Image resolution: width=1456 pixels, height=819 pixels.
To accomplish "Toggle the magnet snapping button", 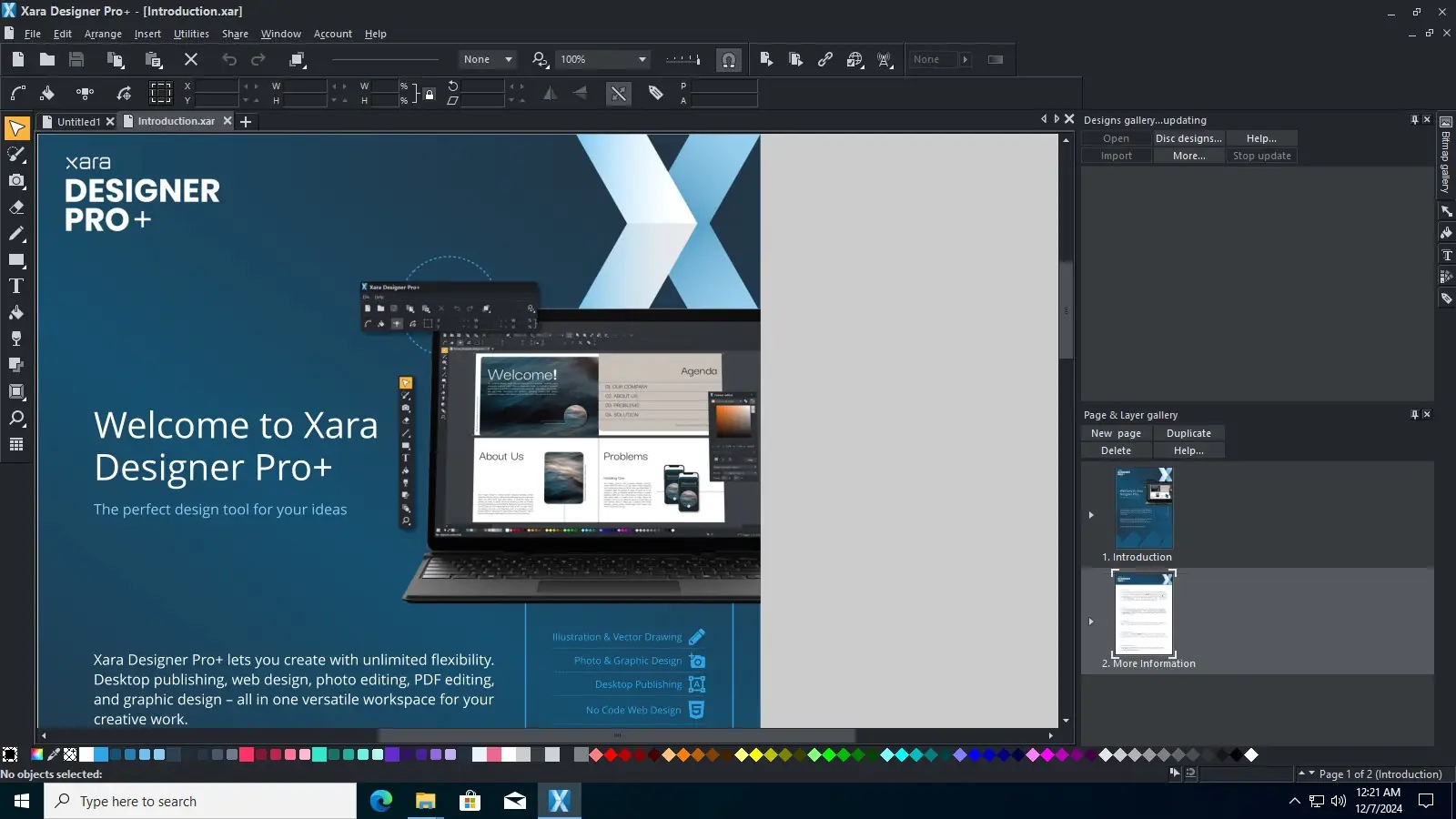I will 729,60.
